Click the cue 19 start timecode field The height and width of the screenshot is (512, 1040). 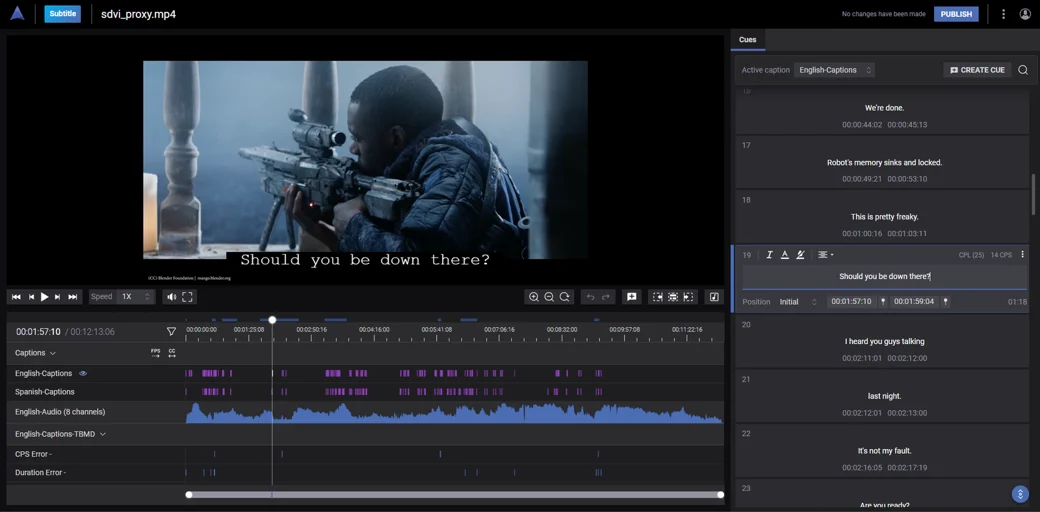pos(852,302)
